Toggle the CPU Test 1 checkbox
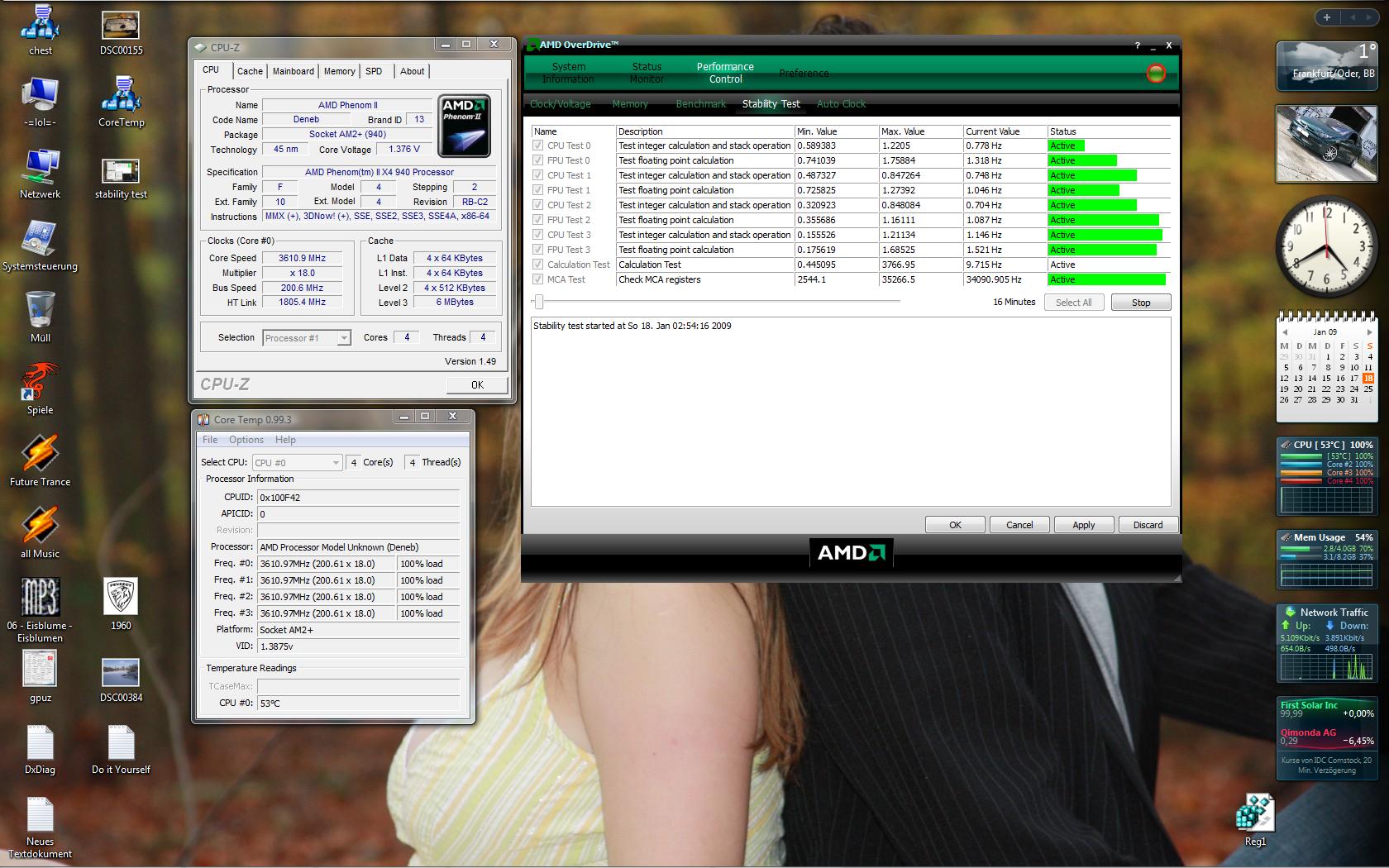The width and height of the screenshot is (1389, 868). [538, 175]
